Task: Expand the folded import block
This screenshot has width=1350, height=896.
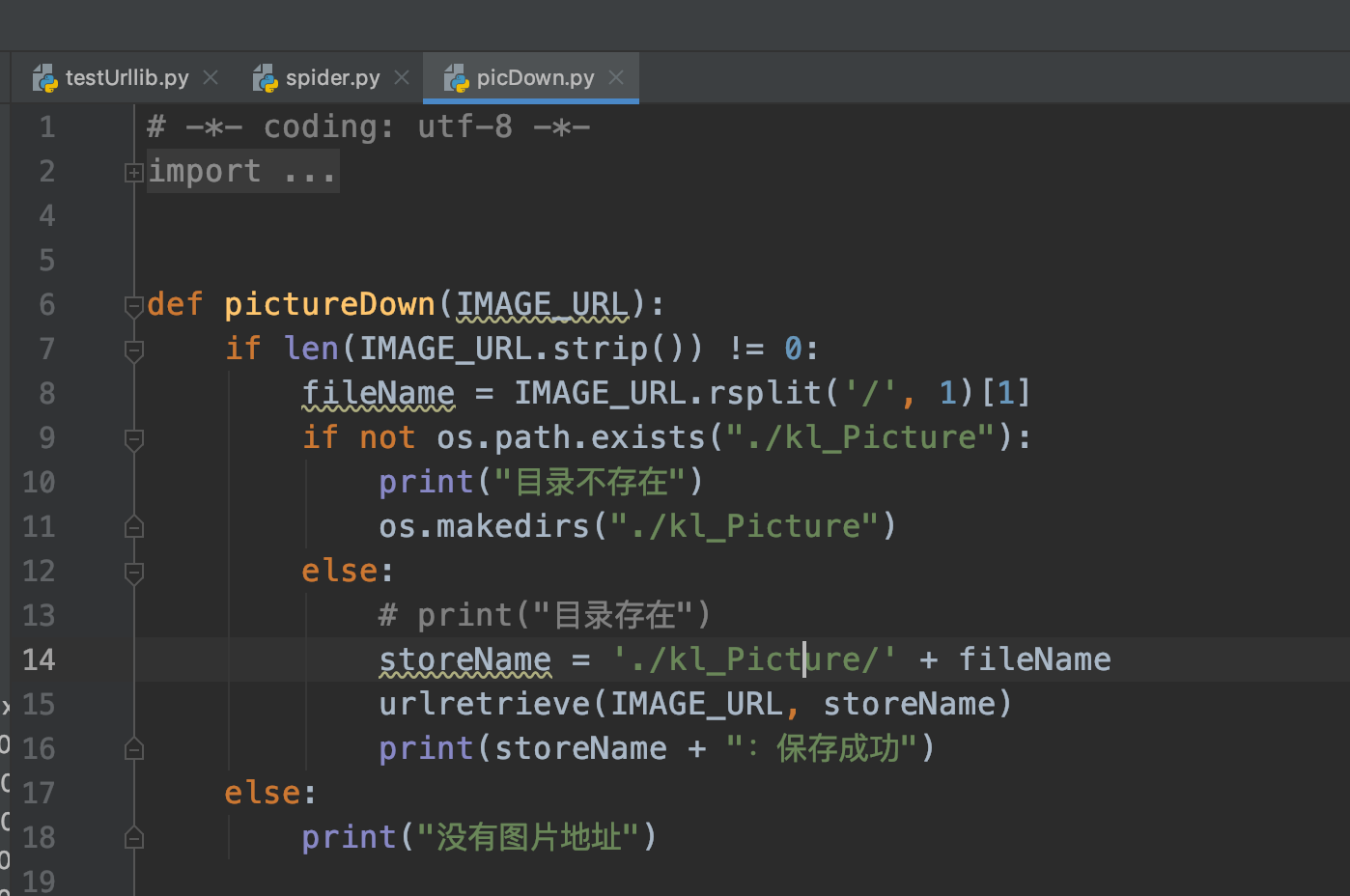Action: tap(134, 173)
